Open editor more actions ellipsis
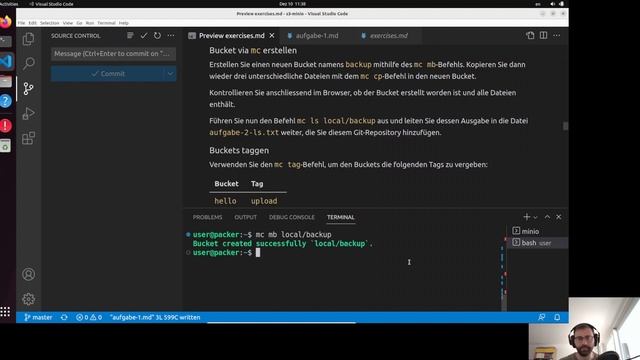Screen dimensions: 640x360 (x=557, y=36)
